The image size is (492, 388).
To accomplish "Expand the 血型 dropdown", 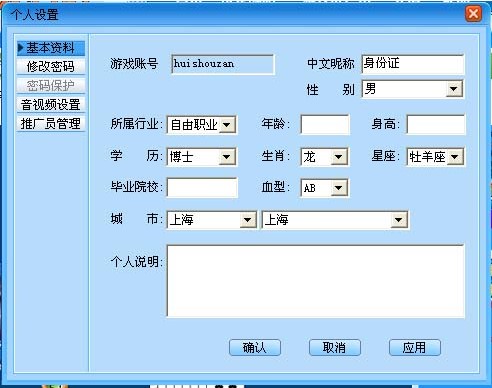I will point(325,188).
